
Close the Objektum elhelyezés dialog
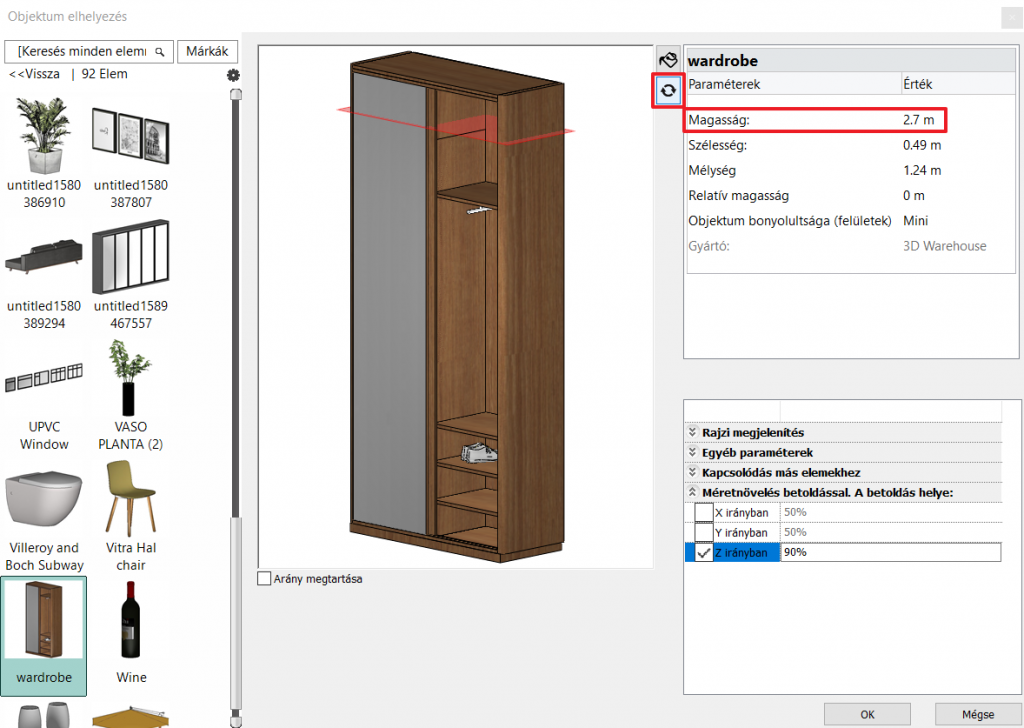point(1011,17)
